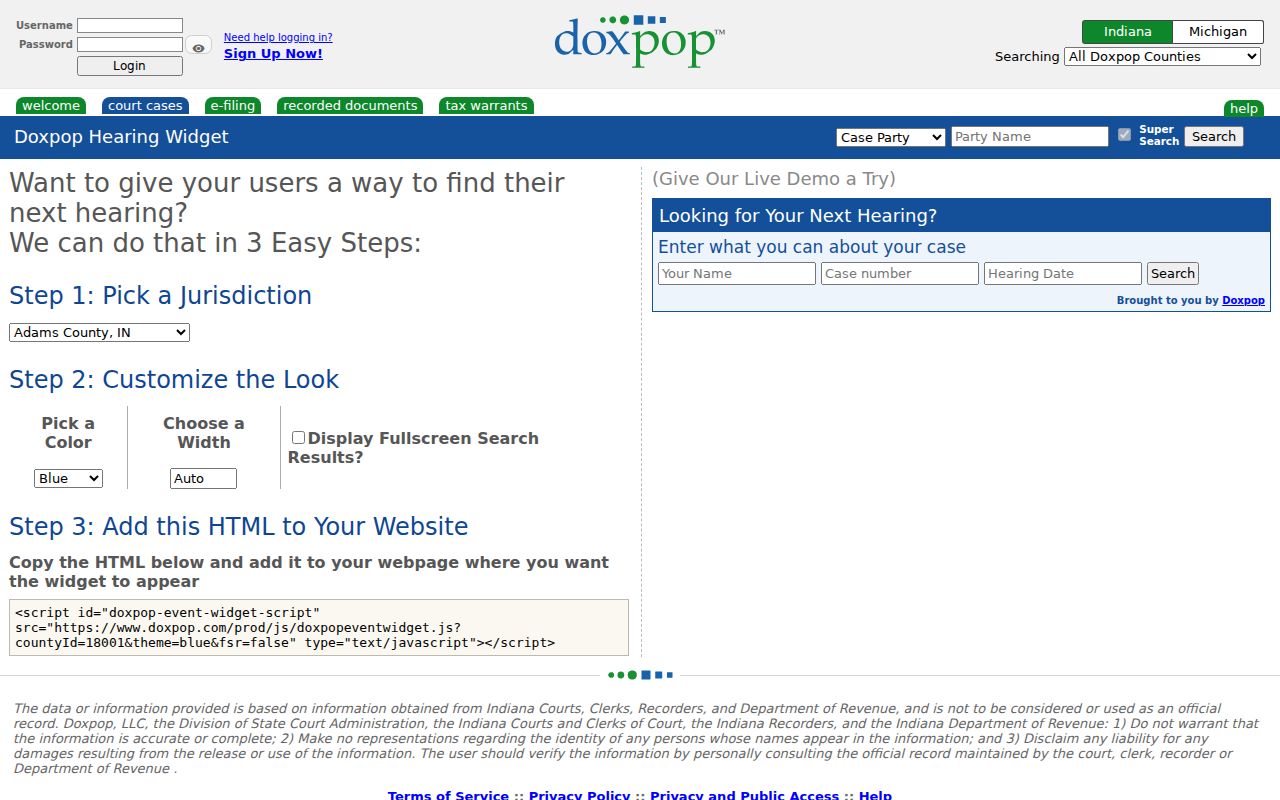Open the Help link in footer

[875, 796]
